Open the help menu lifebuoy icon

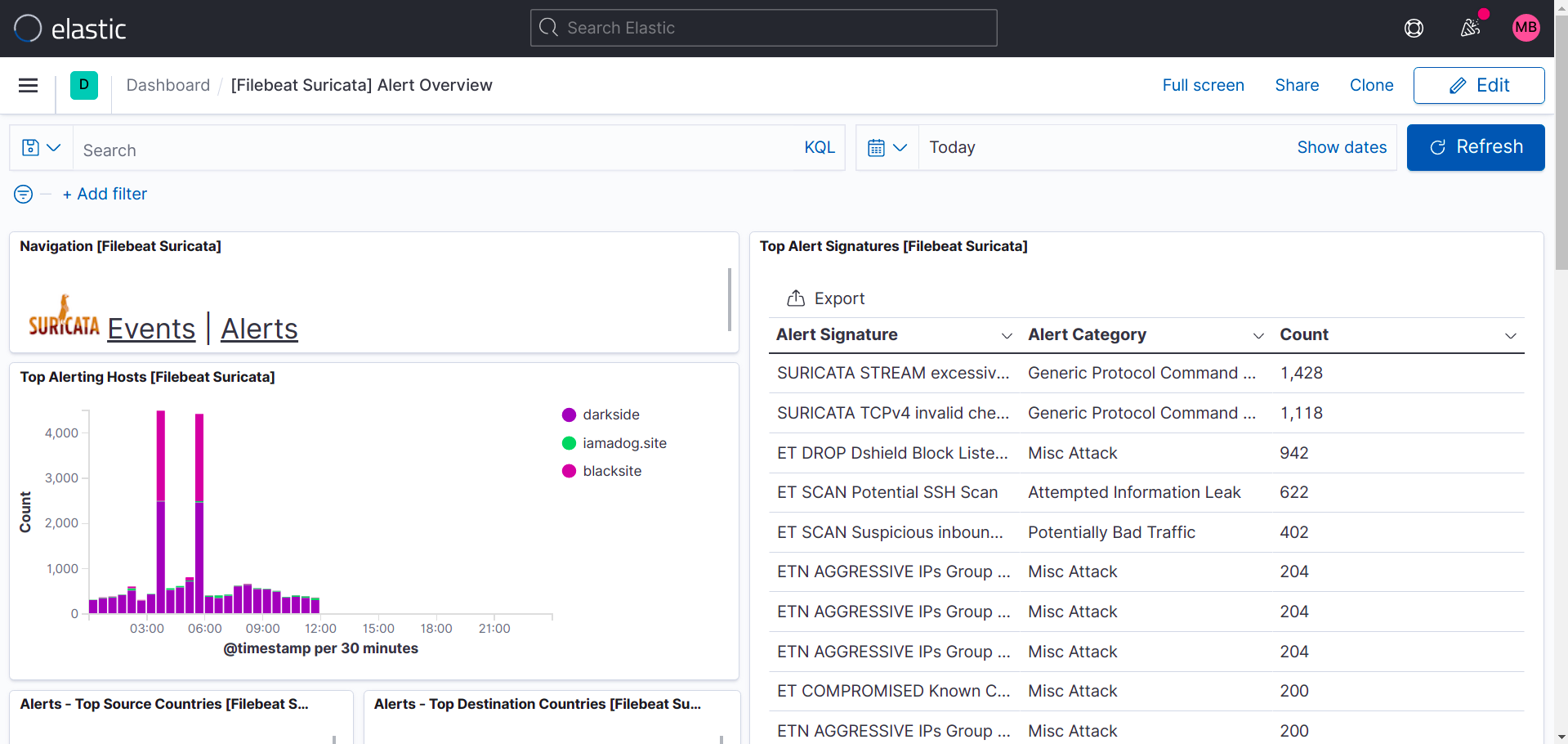(x=1414, y=29)
